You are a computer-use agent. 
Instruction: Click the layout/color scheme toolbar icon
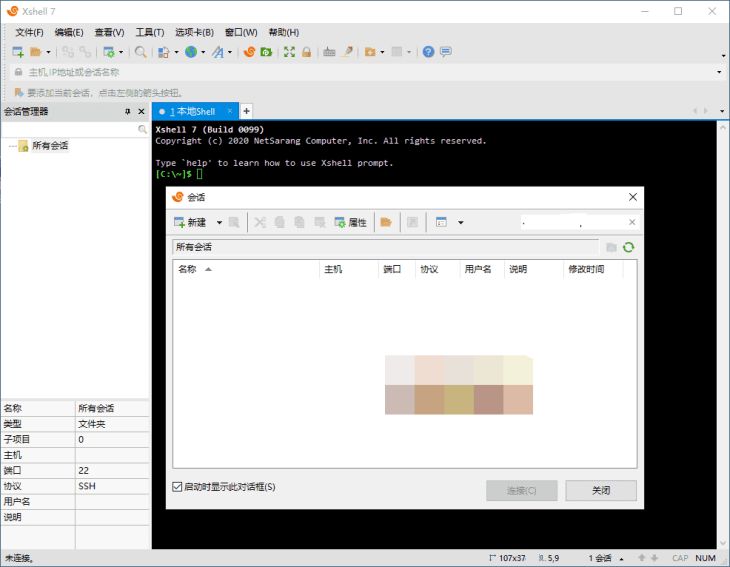coord(163,52)
